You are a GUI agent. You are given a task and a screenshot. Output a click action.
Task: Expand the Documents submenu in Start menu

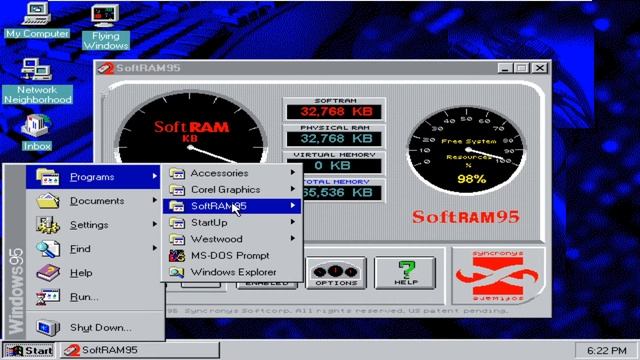point(93,201)
